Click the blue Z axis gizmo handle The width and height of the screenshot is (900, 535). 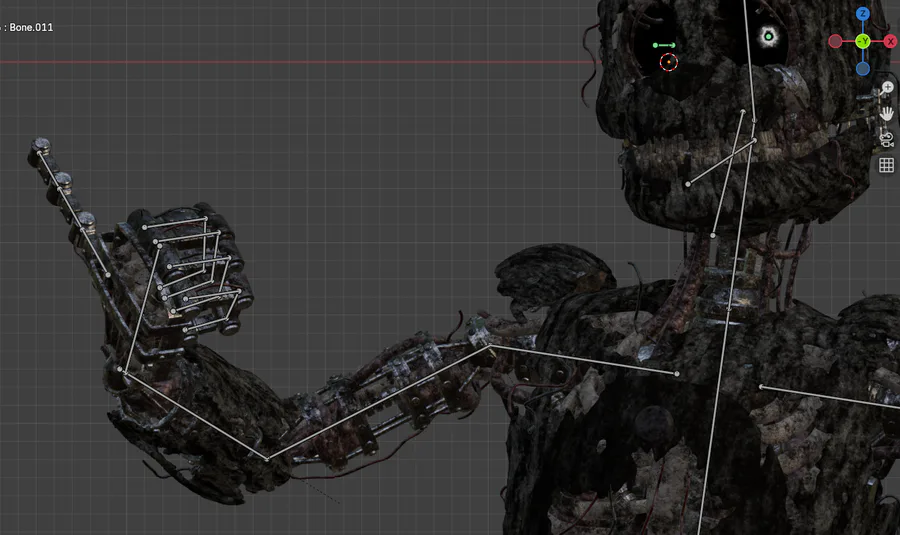click(863, 14)
